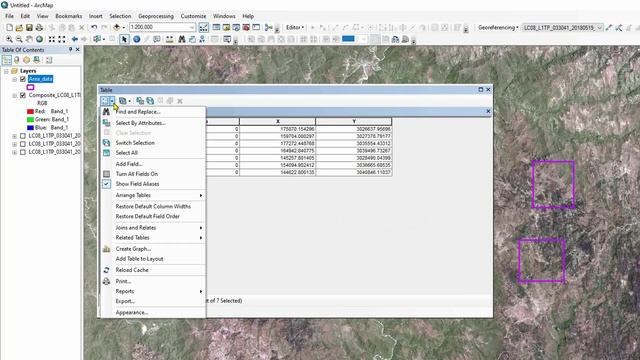Choose Export... from Table Options menu
This screenshot has width=640, height=360.
(x=153, y=301)
